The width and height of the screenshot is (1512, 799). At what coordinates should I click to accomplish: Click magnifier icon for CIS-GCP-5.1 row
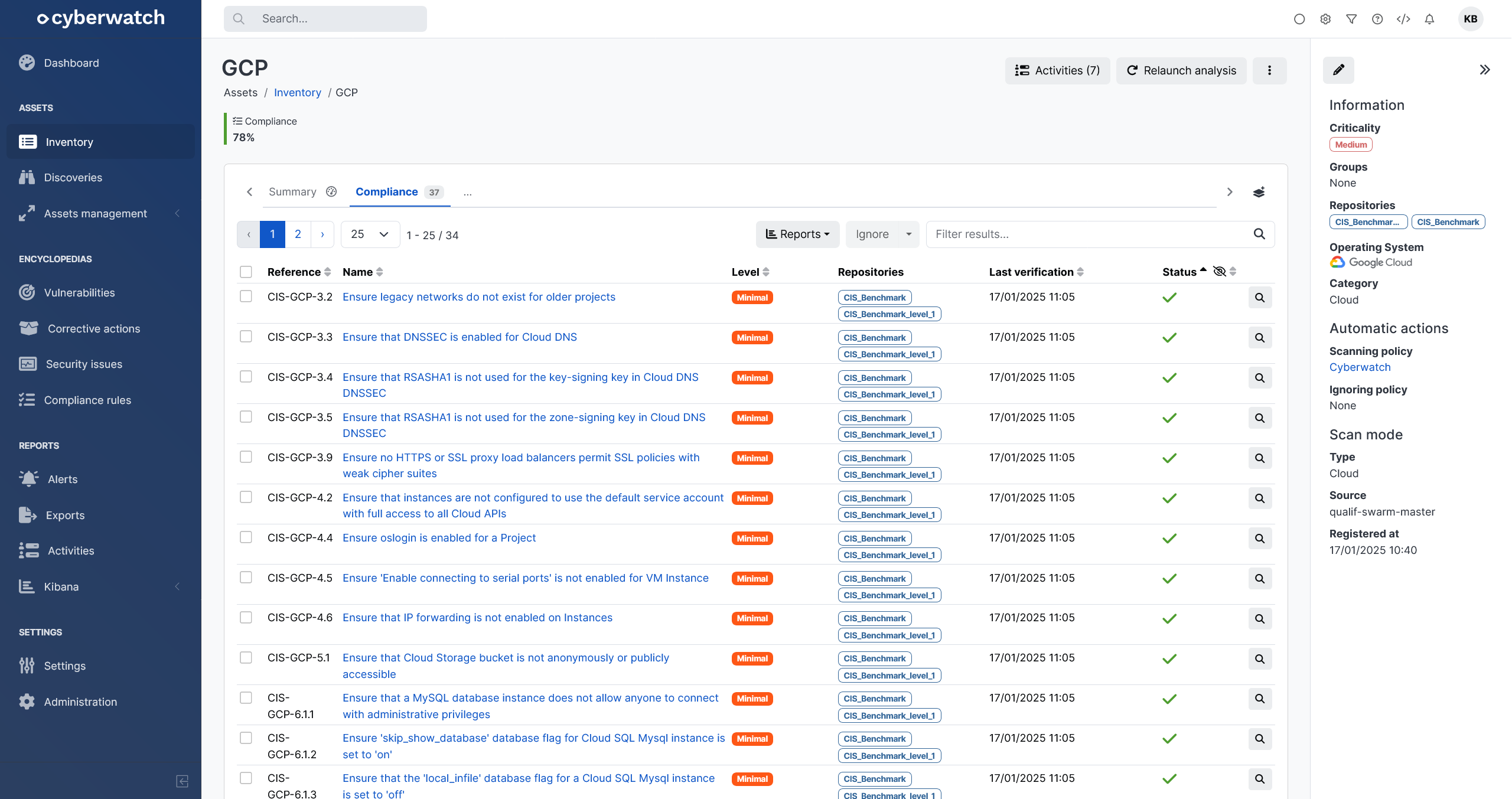point(1260,659)
